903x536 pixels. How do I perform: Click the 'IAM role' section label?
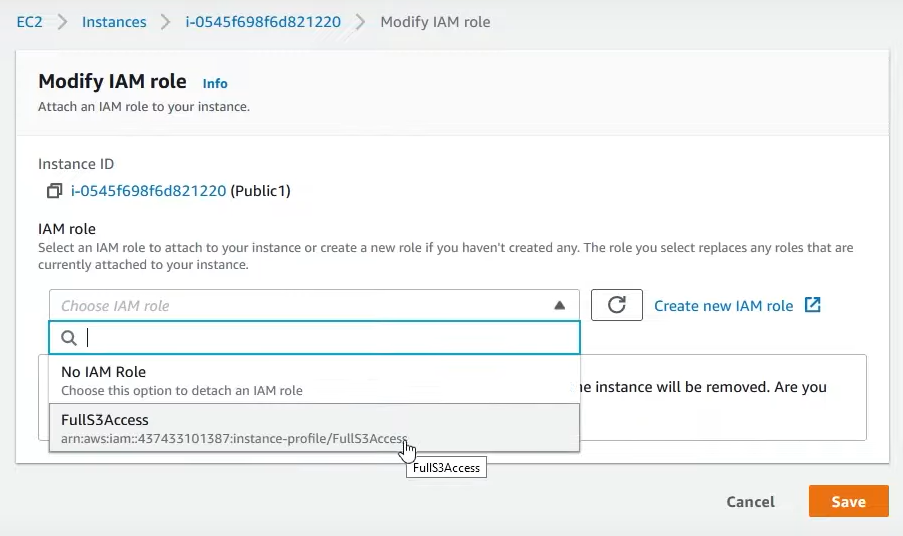pos(67,229)
